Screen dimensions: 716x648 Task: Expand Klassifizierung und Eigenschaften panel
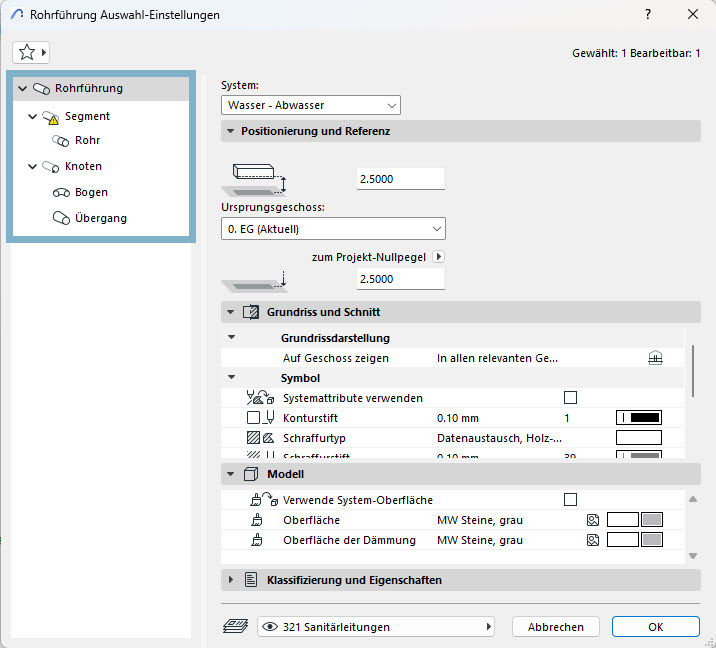click(231, 580)
